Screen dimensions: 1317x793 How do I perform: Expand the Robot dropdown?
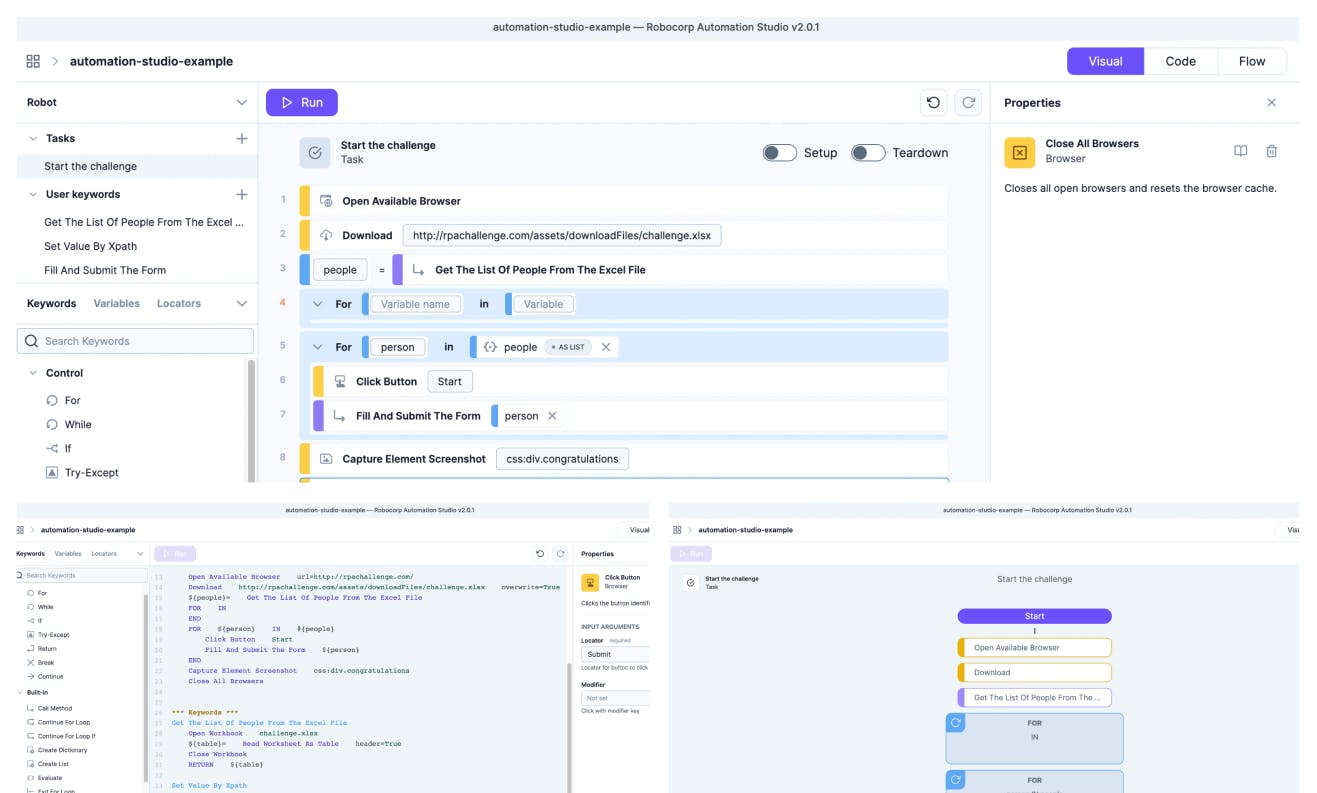pos(241,102)
